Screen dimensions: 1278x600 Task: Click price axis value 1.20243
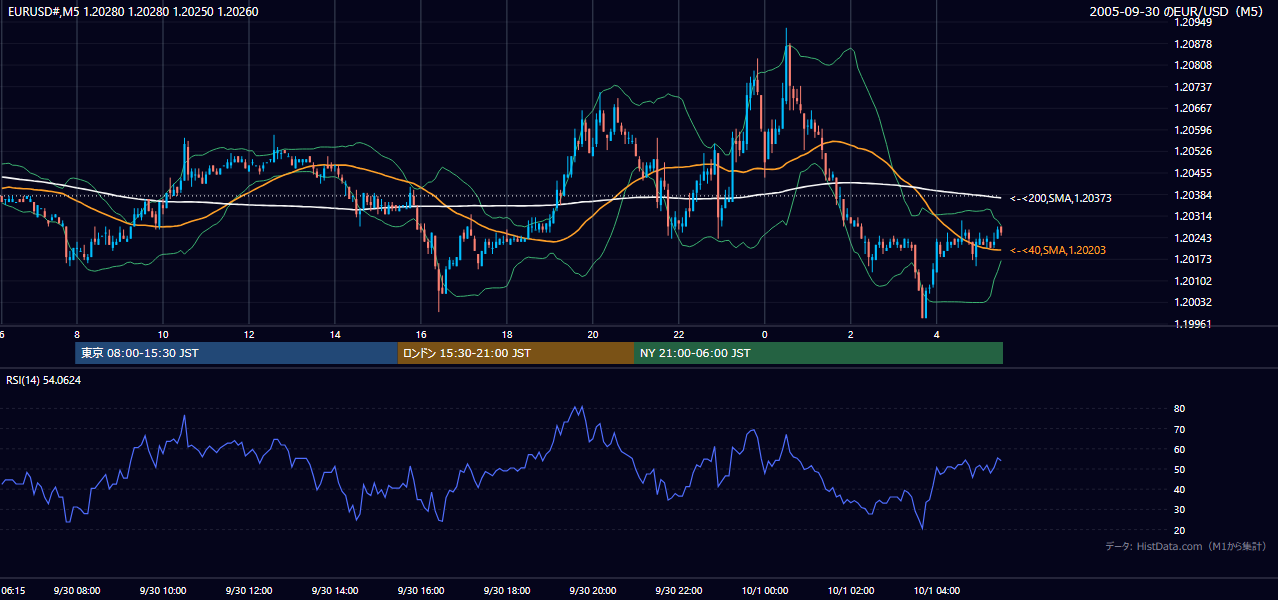(1194, 238)
